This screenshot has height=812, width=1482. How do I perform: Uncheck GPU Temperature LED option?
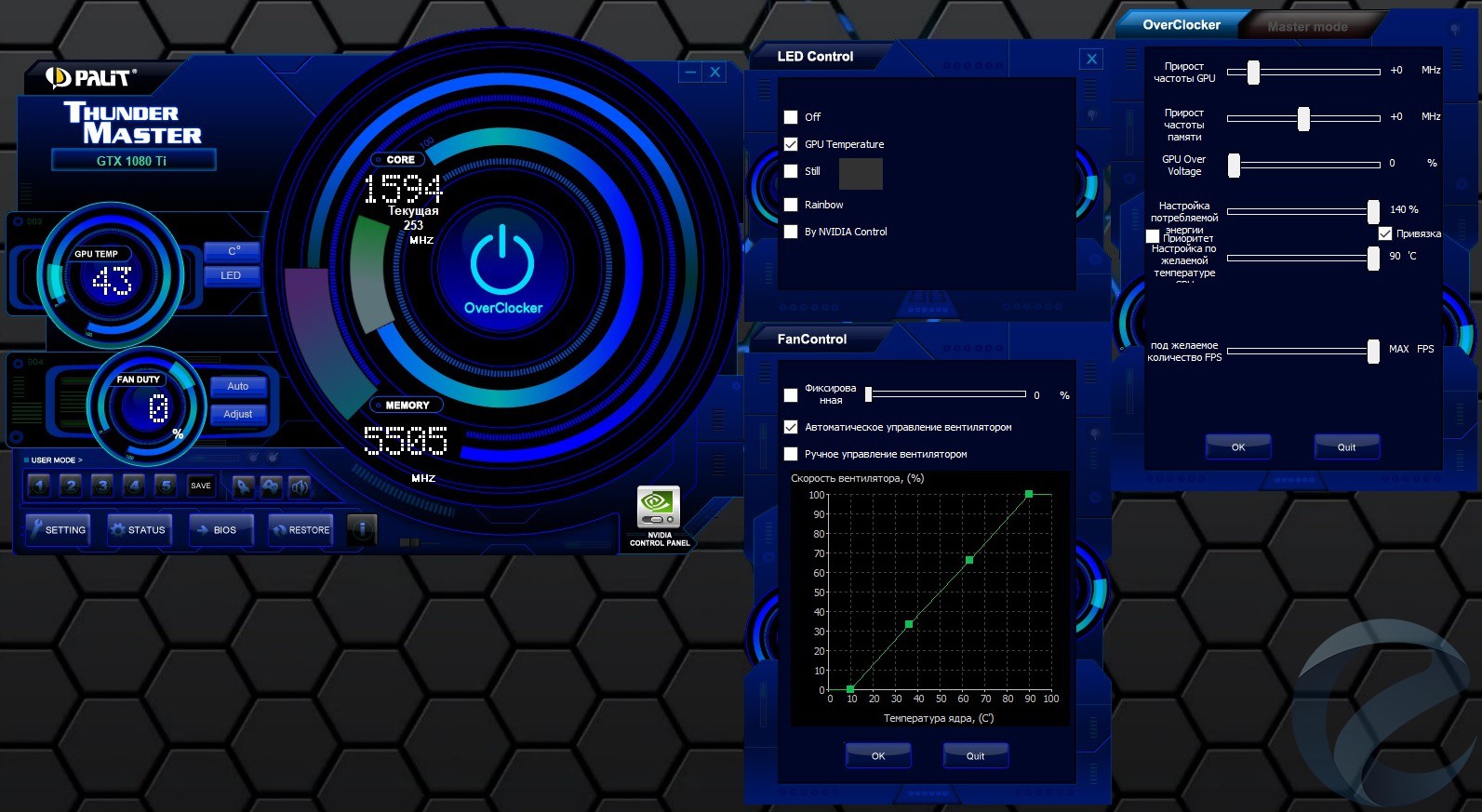[x=791, y=144]
